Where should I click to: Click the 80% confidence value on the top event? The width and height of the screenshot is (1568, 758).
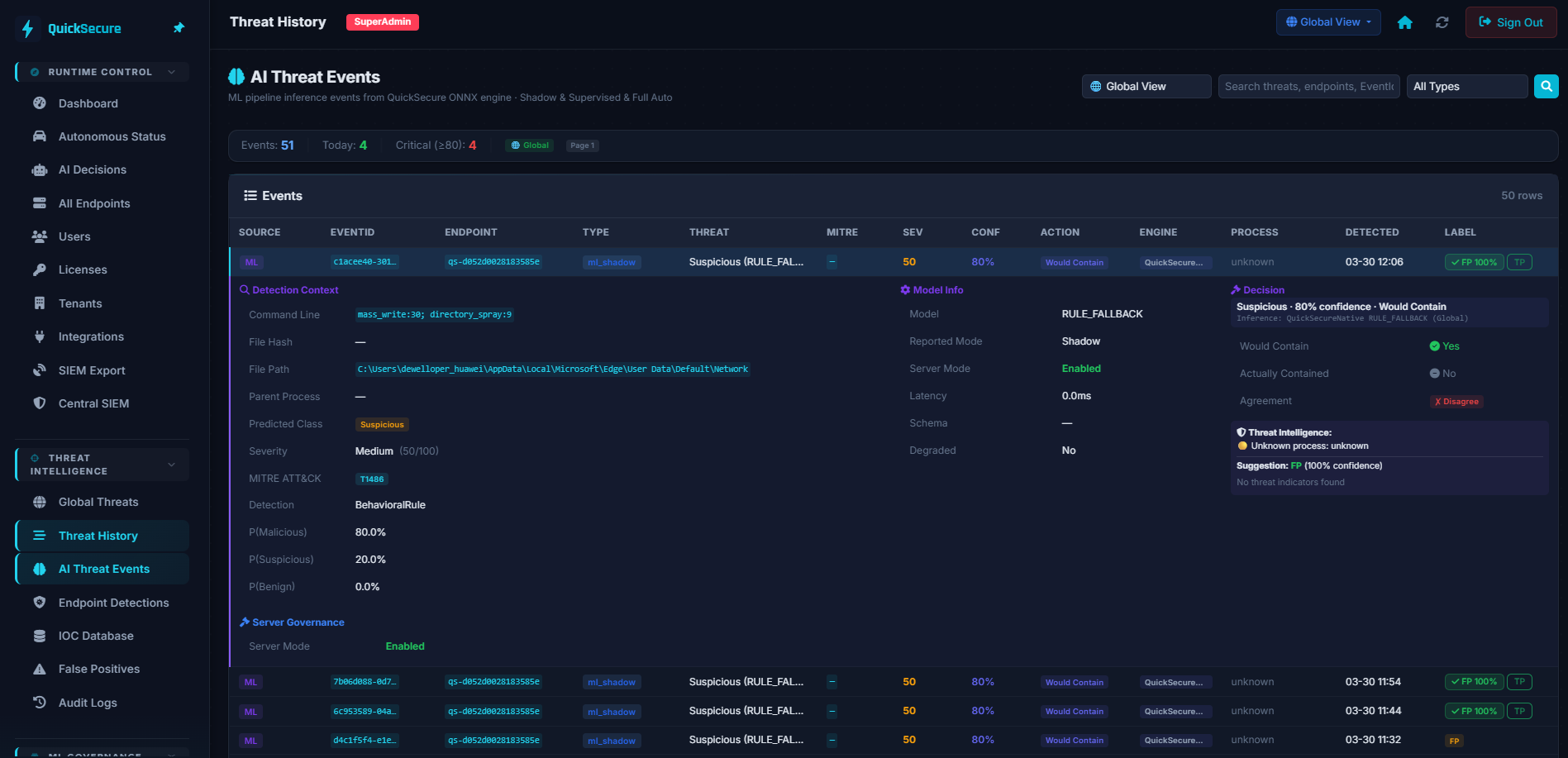pos(983,261)
